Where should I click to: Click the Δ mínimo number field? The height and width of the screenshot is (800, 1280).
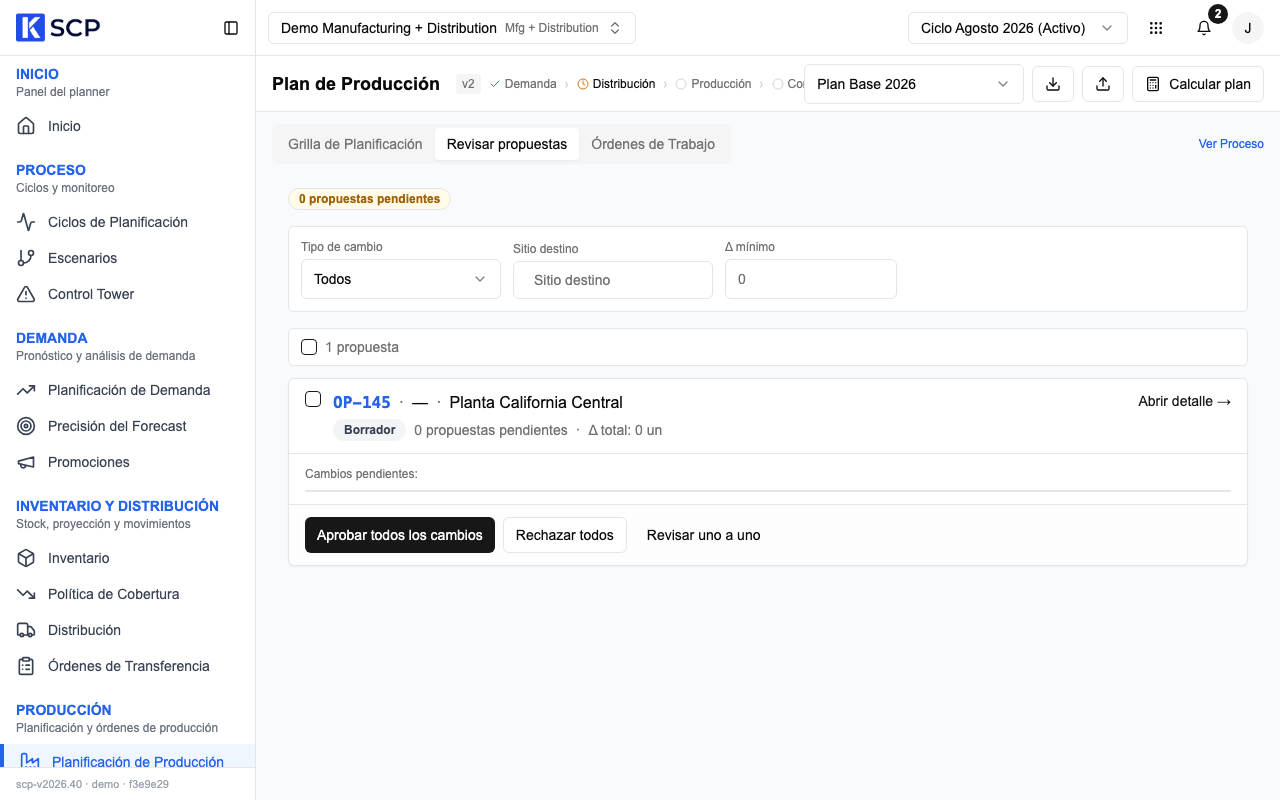(811, 279)
